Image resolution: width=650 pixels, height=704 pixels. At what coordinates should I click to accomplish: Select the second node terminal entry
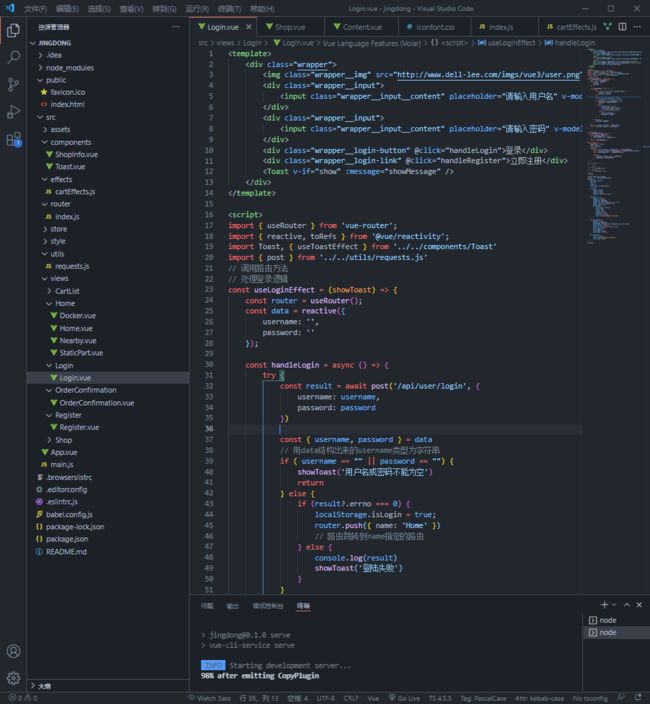coord(616,632)
